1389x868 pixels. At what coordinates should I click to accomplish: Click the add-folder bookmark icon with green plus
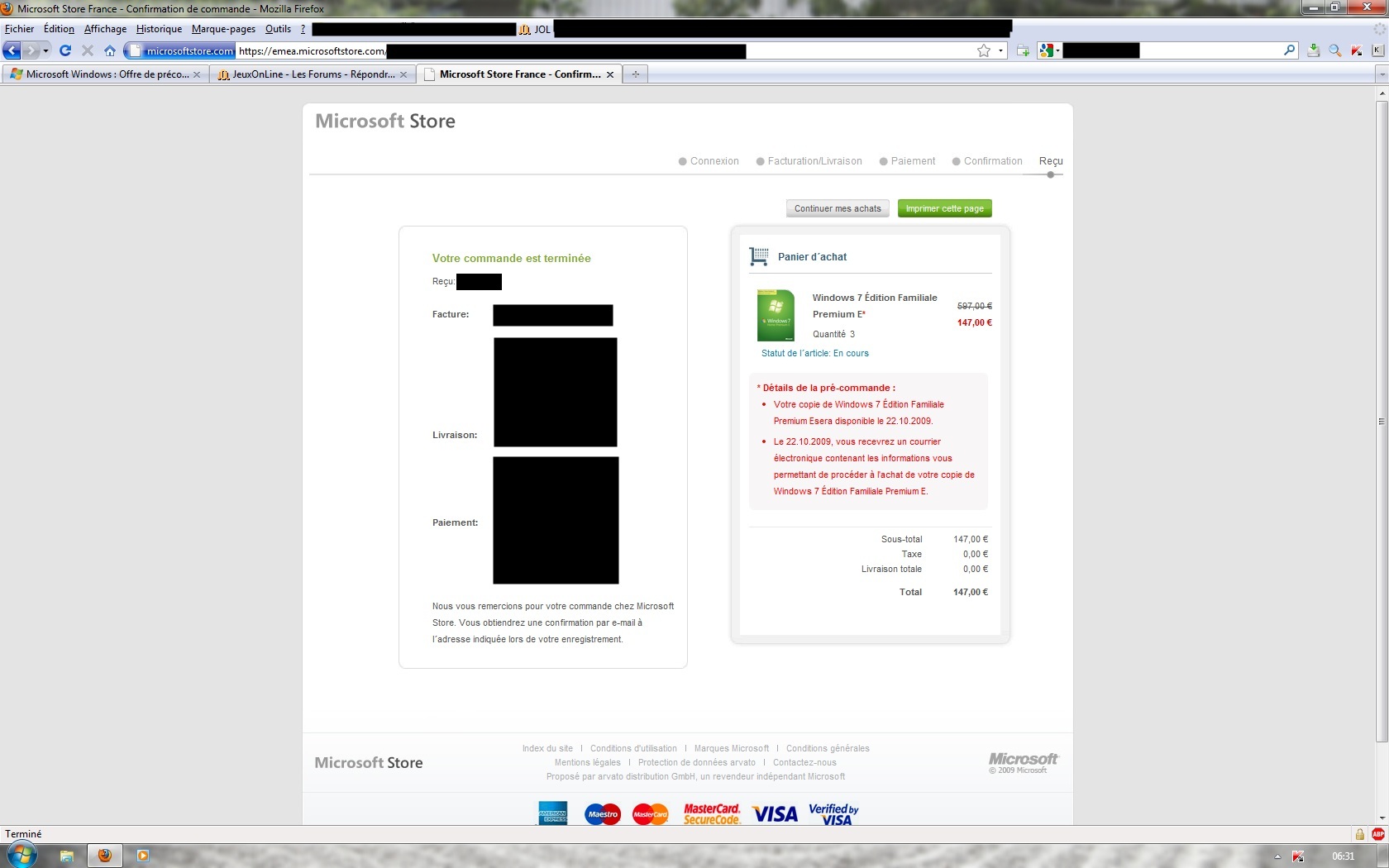click(x=1023, y=50)
